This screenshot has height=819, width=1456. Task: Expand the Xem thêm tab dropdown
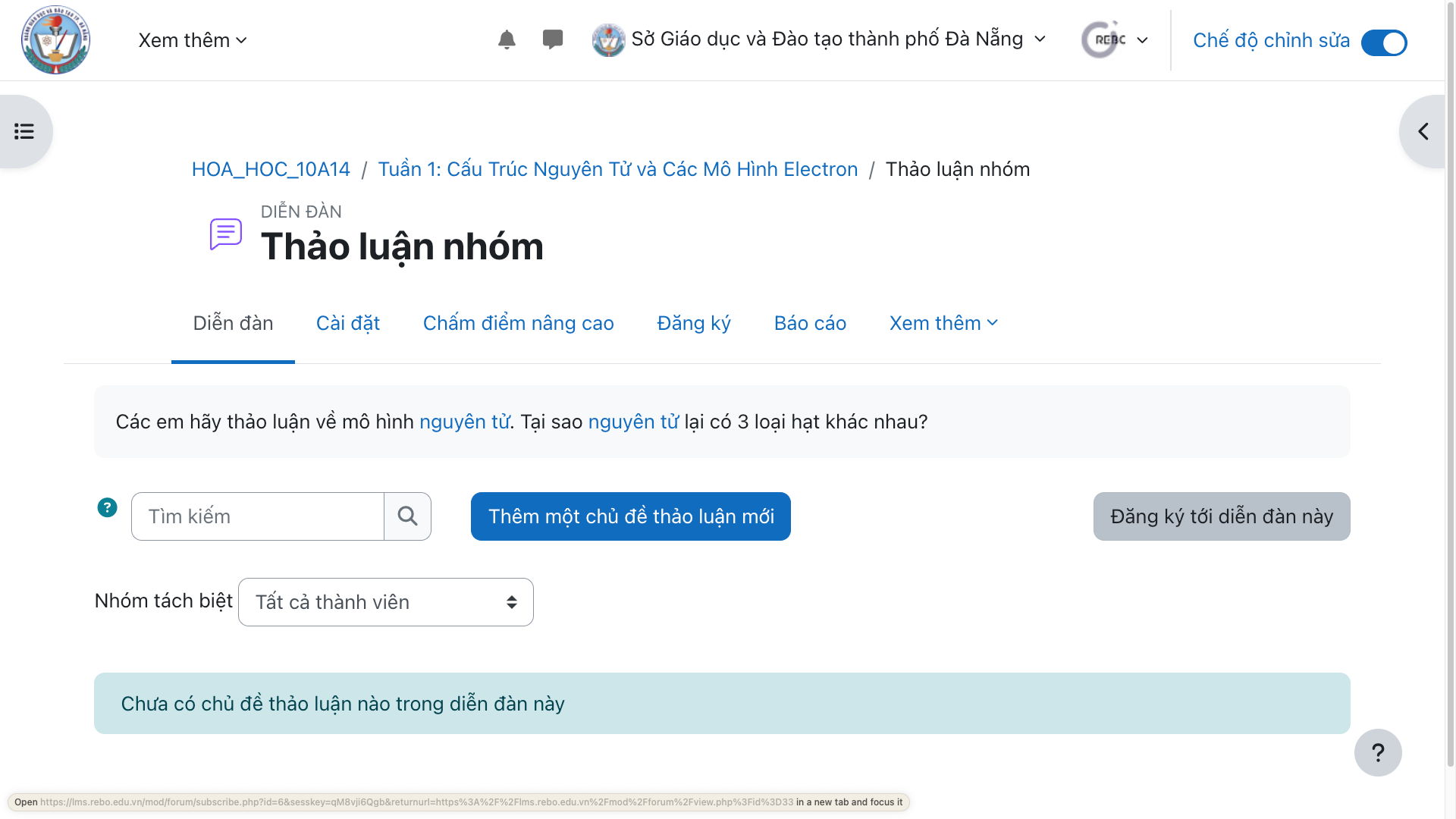tap(943, 324)
